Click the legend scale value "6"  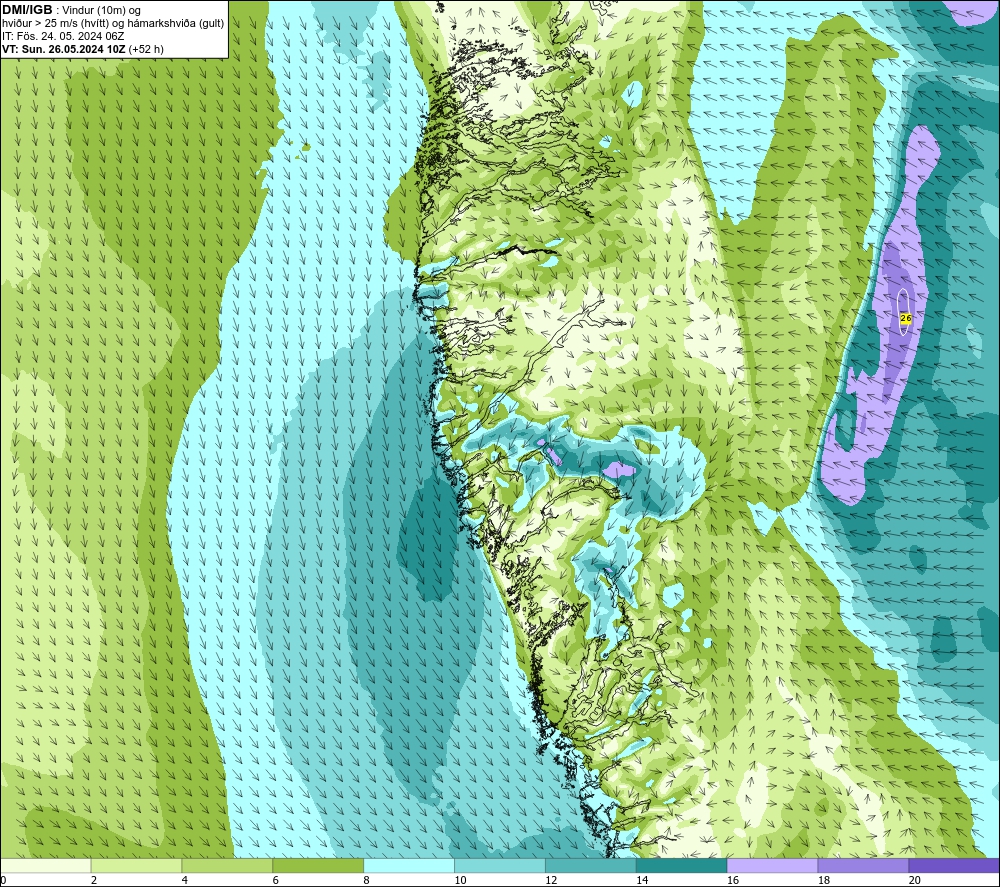pyautogui.click(x=276, y=880)
